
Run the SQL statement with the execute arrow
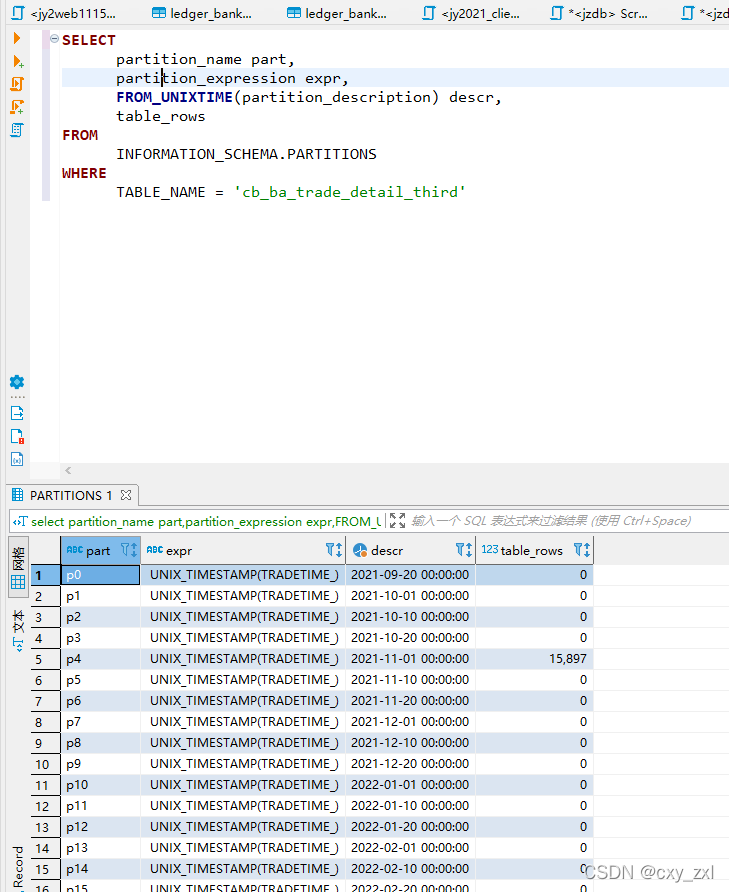[17, 38]
